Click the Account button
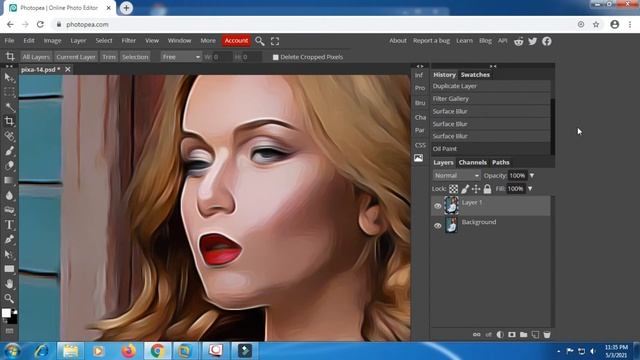The image size is (640, 360). tap(236, 41)
